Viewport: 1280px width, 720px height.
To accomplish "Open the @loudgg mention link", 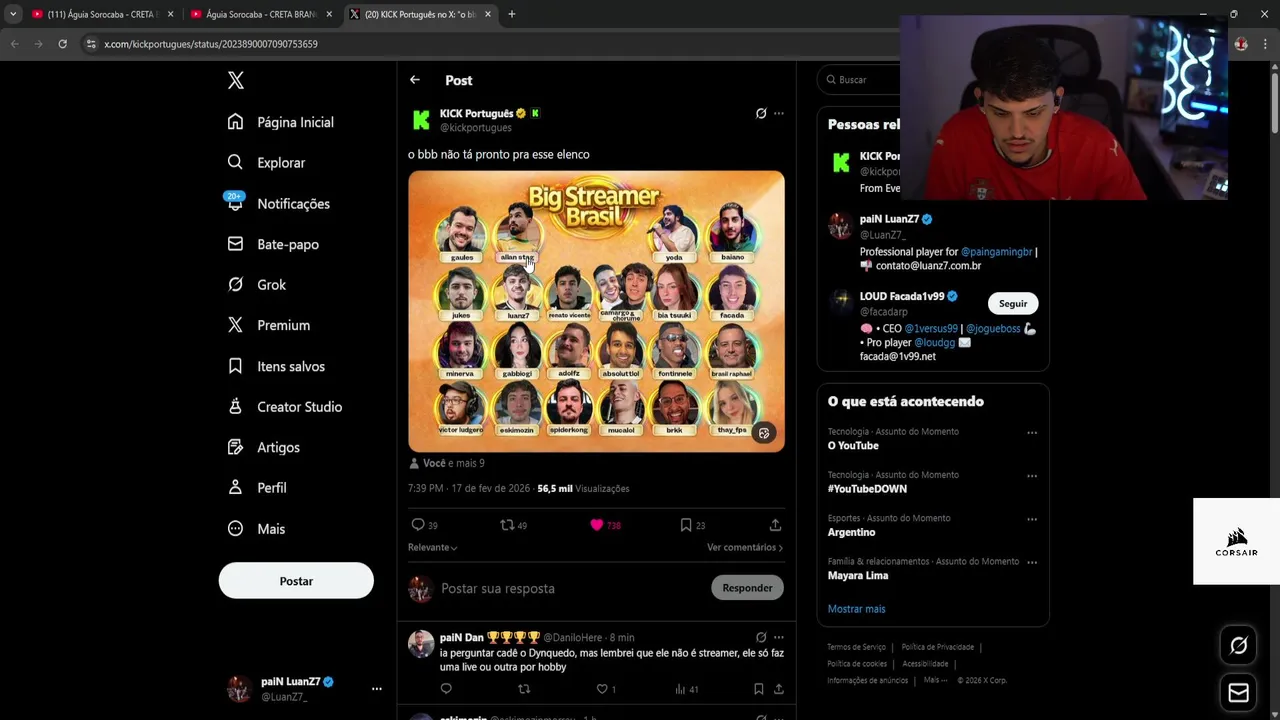I will pyautogui.click(x=934, y=343).
